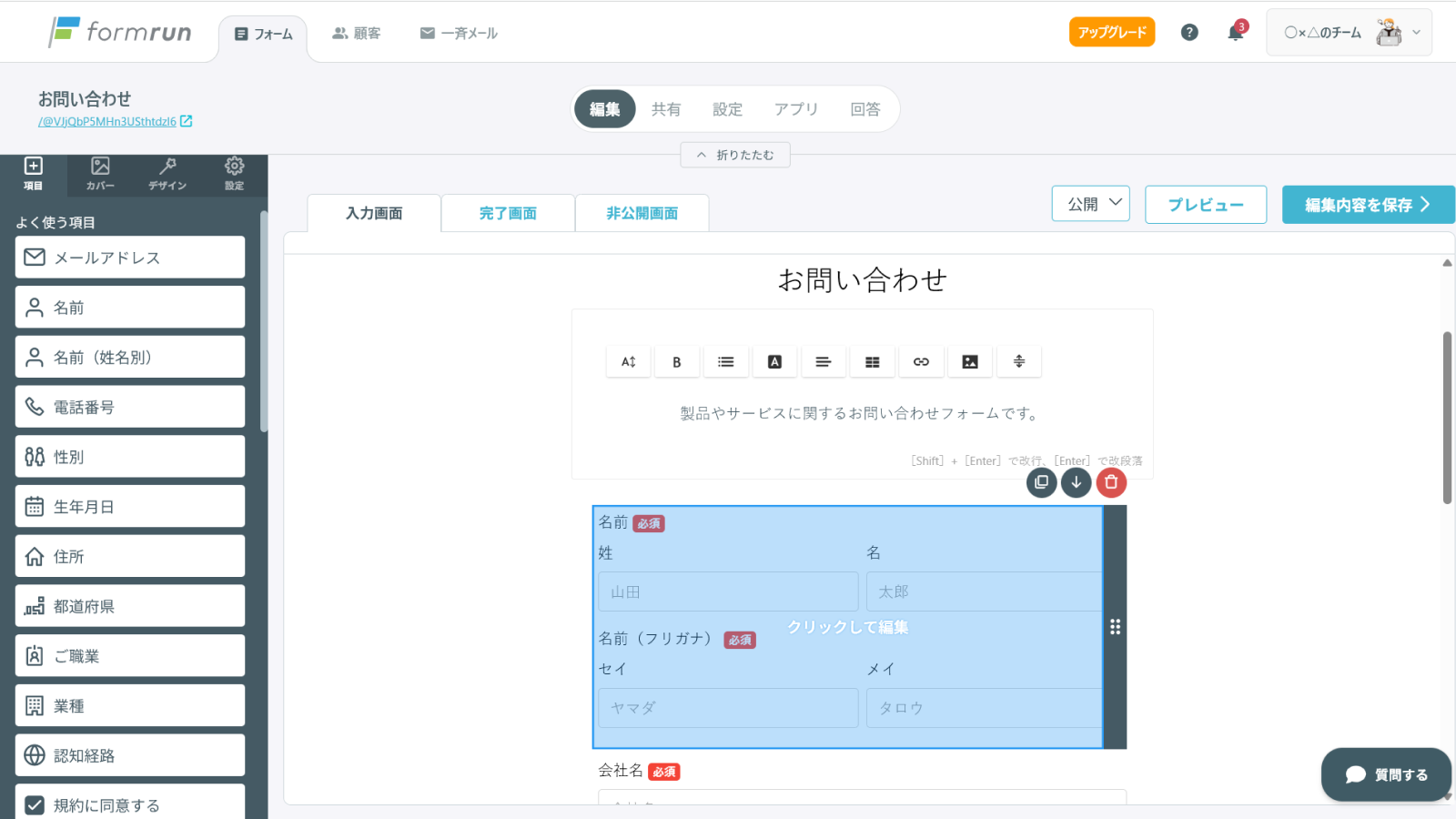
Task: Save the edited content
Action: pos(1368,205)
